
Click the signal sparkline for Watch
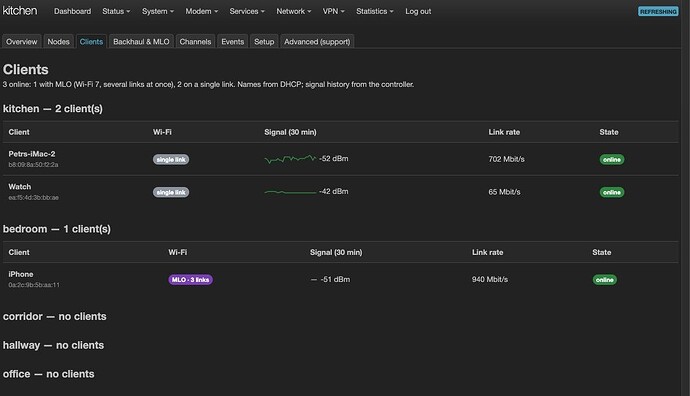click(290, 192)
